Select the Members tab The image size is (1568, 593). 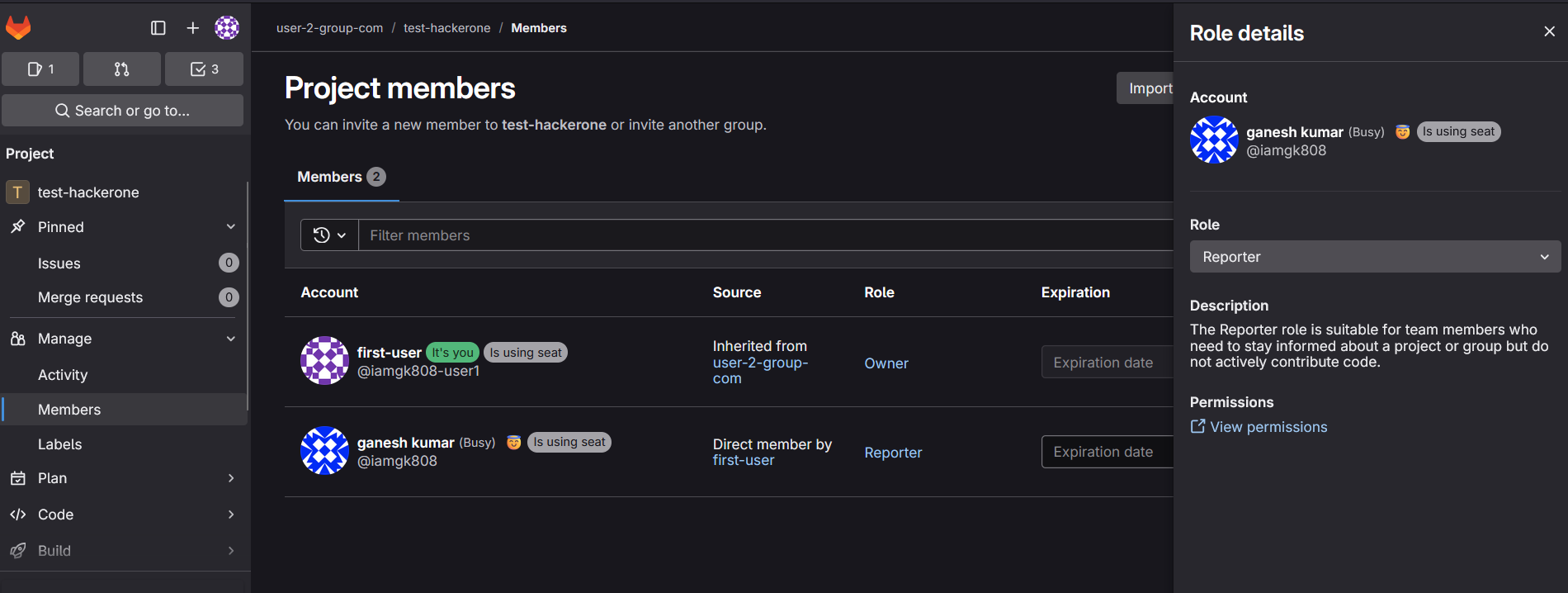click(341, 177)
